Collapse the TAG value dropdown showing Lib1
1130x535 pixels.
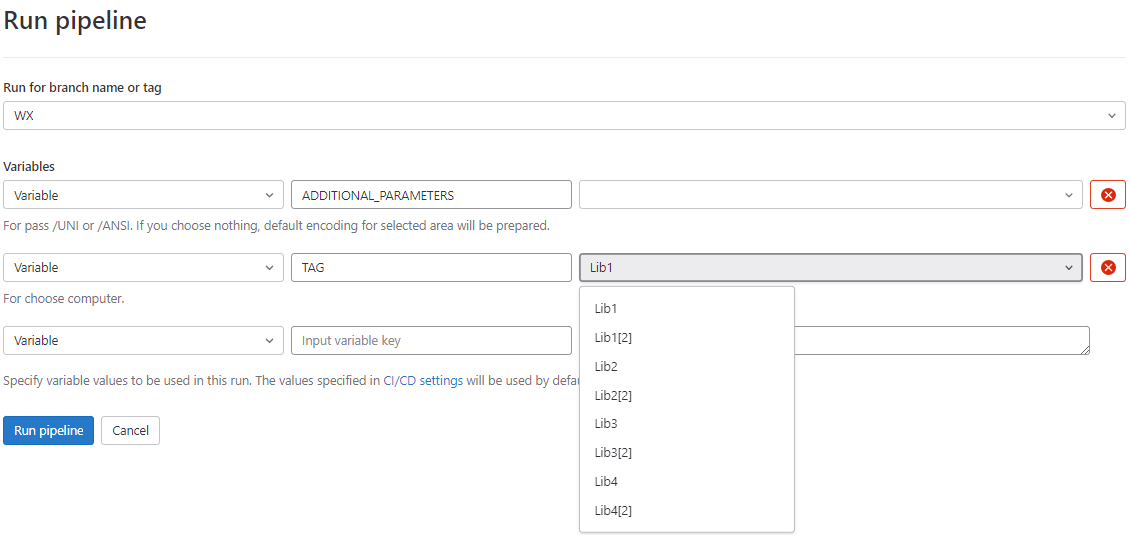coord(830,268)
